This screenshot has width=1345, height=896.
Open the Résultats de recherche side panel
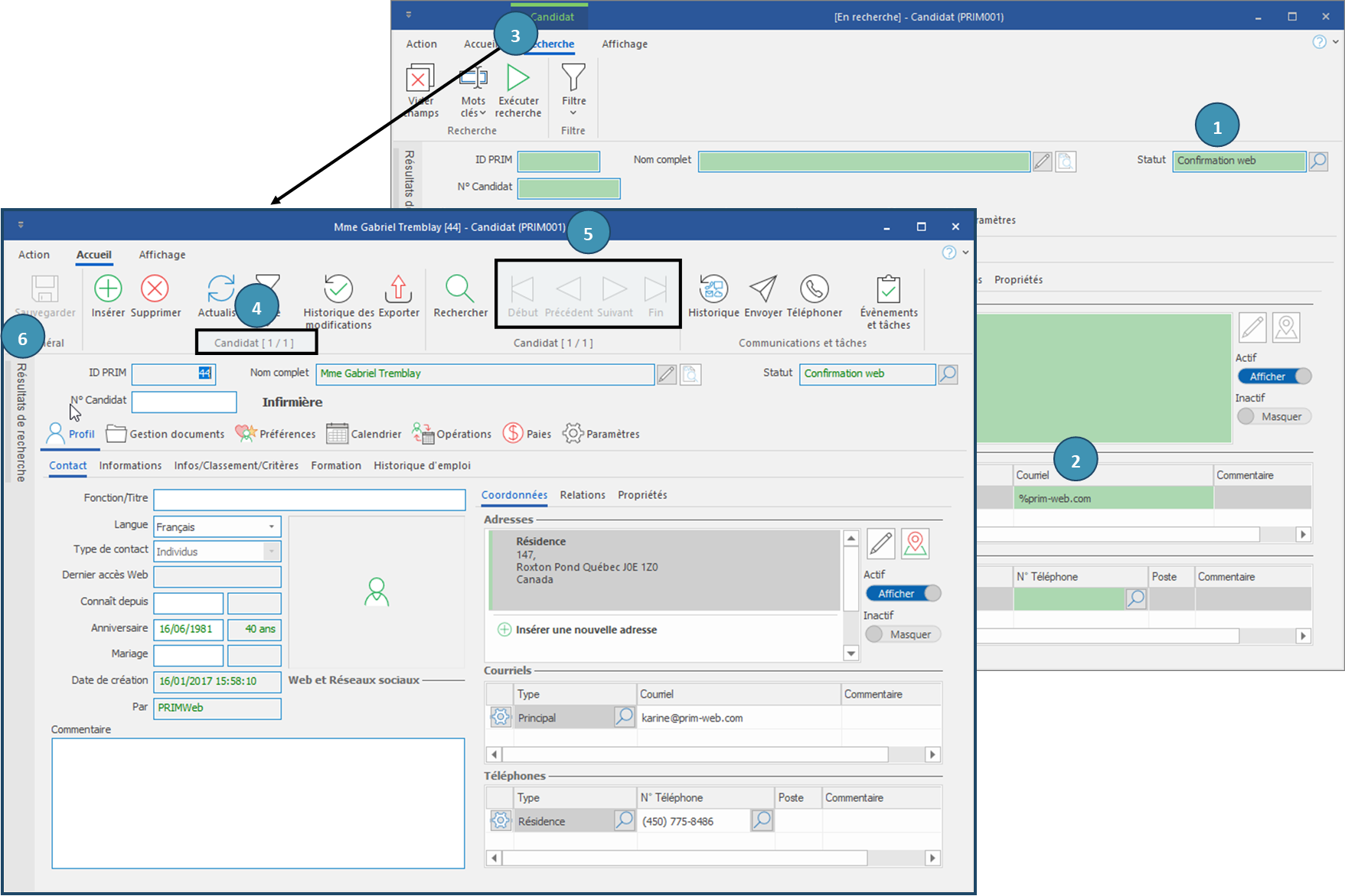21,422
